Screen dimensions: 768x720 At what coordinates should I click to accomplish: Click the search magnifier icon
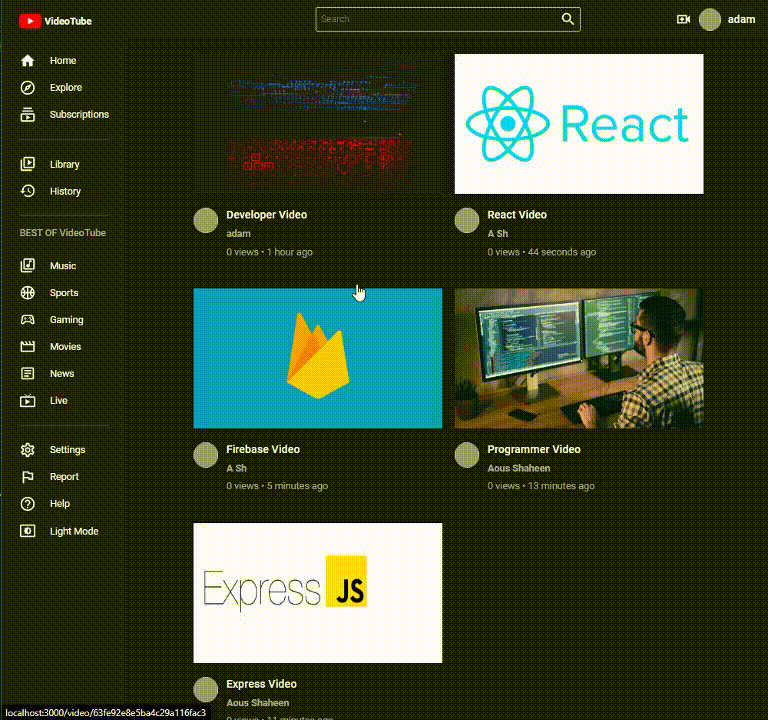(568, 19)
